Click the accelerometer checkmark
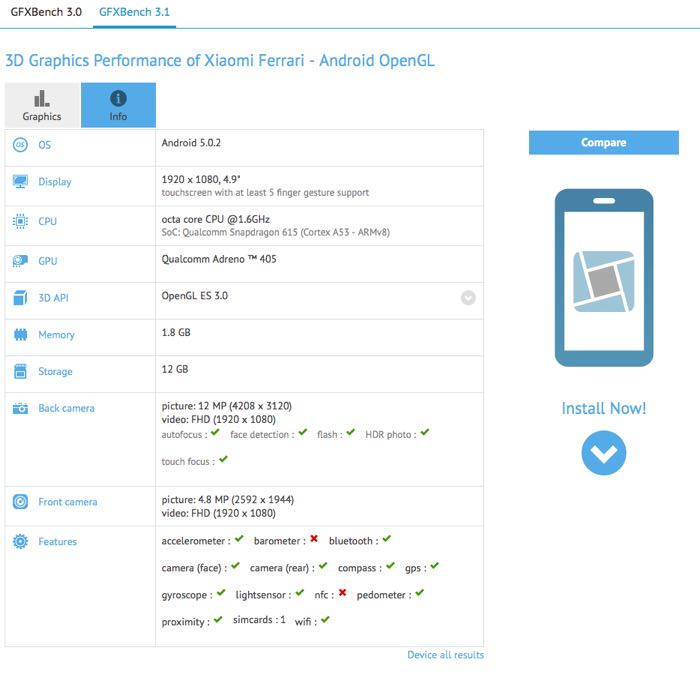 click(239, 538)
